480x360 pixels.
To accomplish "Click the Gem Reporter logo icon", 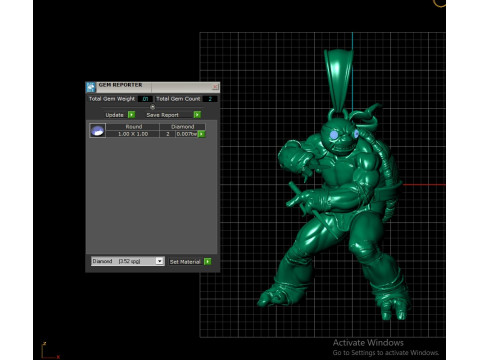I will click(x=91, y=87).
